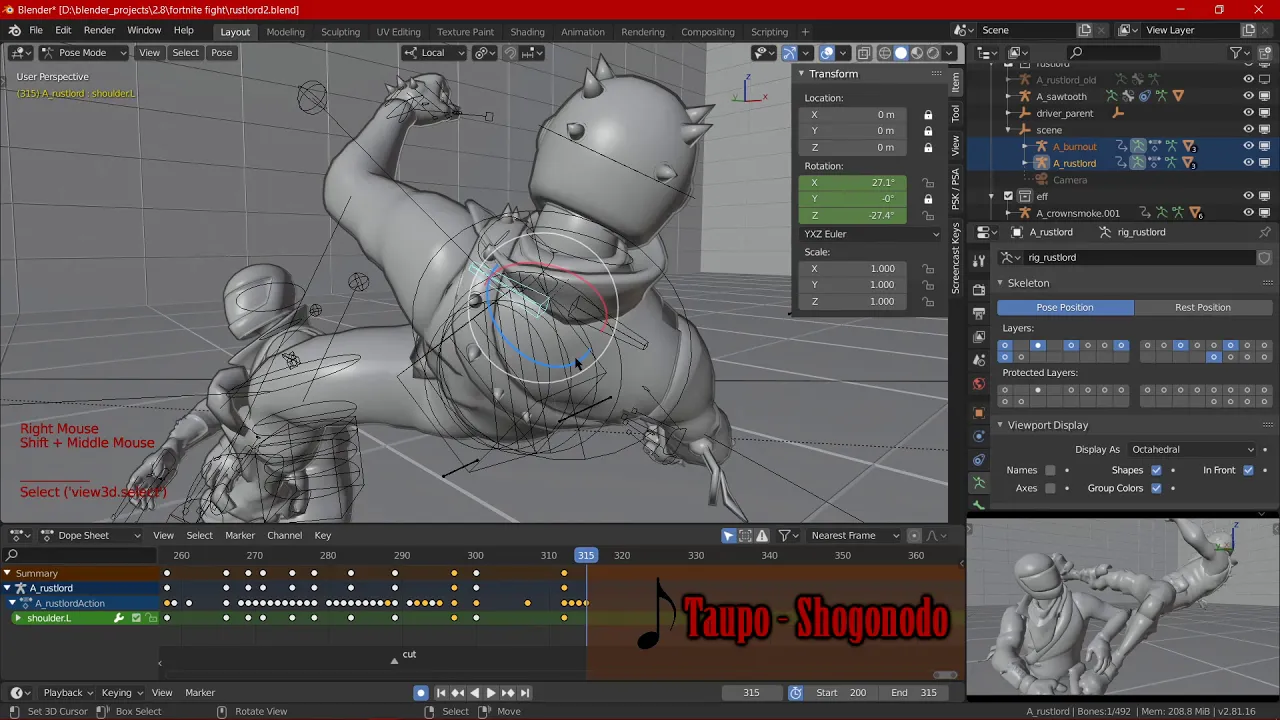Toggle fake user shield for rig_rustlord
Image resolution: width=1280 pixels, height=720 pixels.
[x=1264, y=257]
